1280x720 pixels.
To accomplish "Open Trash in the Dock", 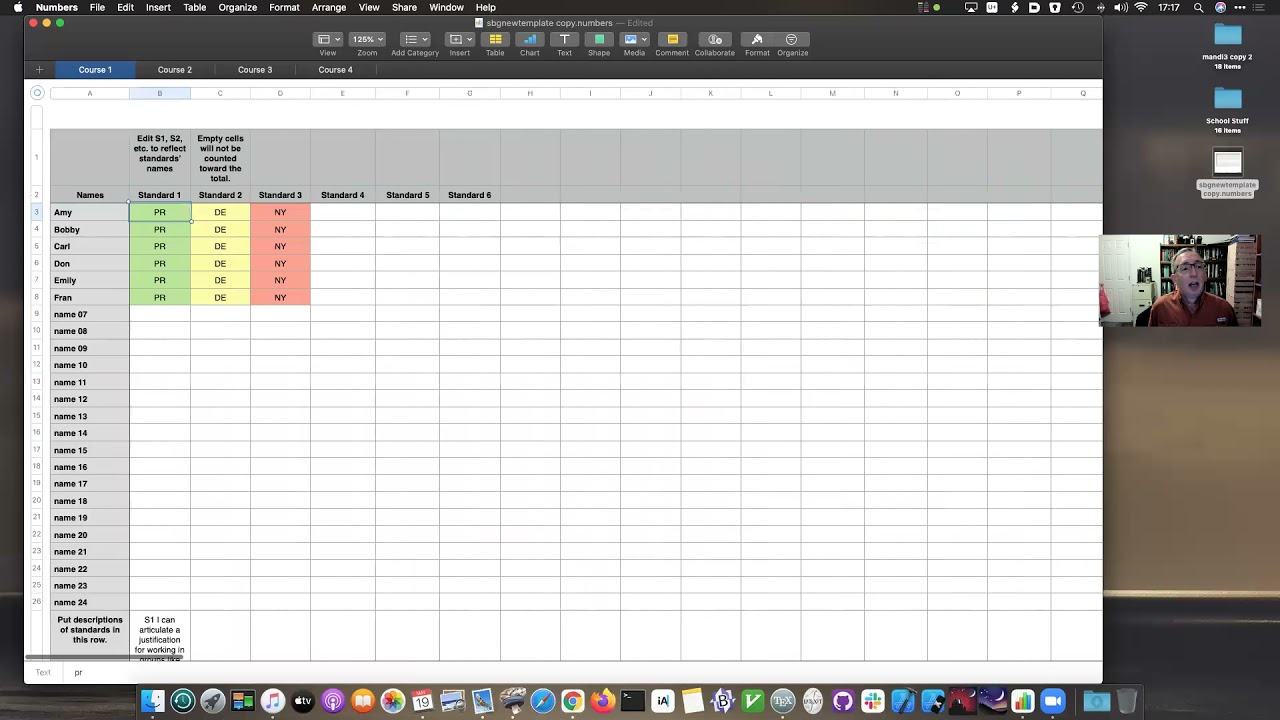I will pyautogui.click(x=1127, y=701).
